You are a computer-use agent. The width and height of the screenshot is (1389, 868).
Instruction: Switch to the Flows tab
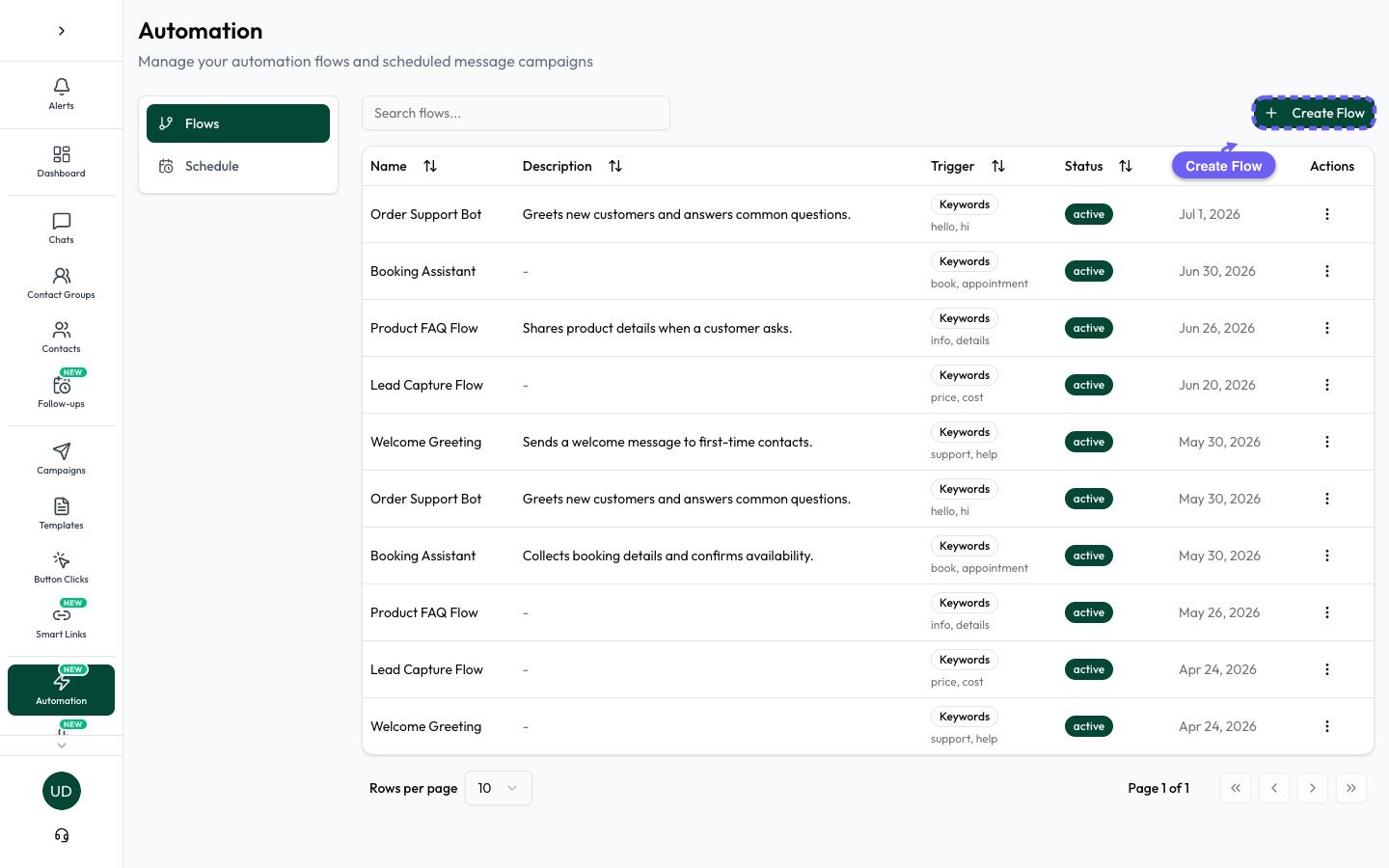[238, 123]
